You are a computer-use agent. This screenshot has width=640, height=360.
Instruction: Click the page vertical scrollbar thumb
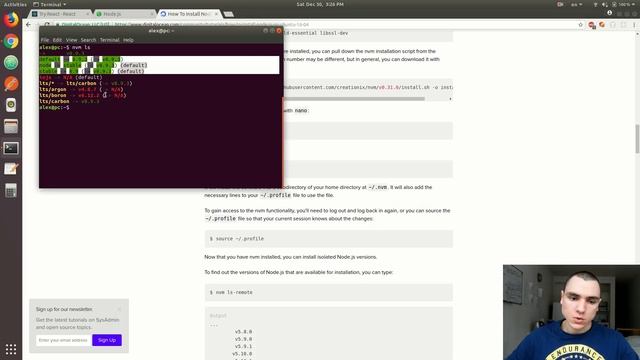[637, 139]
